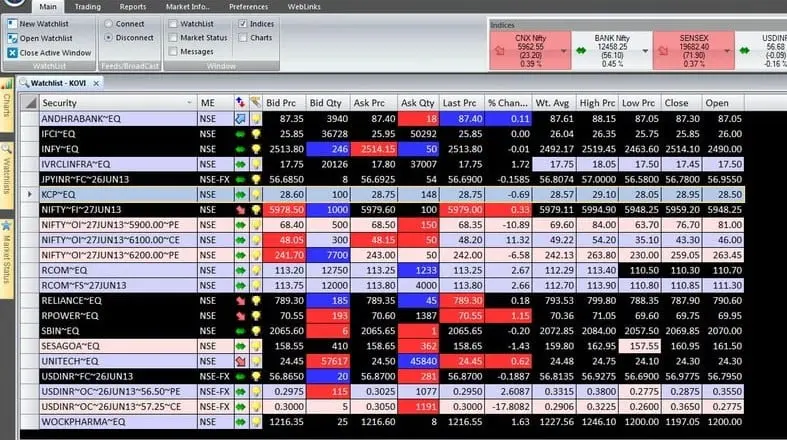Uncheck the Indices checkbox
This screenshot has width=787, height=440.
click(243, 24)
